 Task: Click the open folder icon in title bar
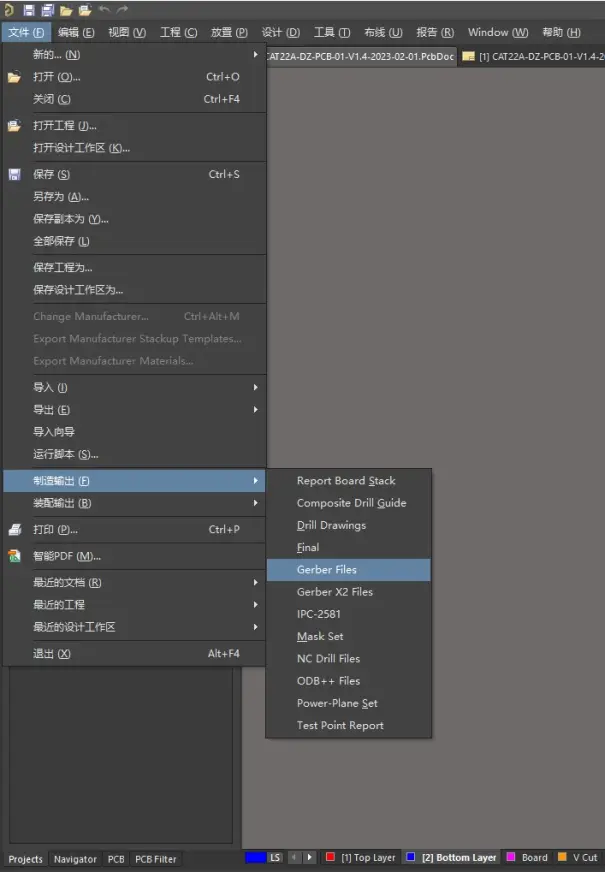click(66, 10)
